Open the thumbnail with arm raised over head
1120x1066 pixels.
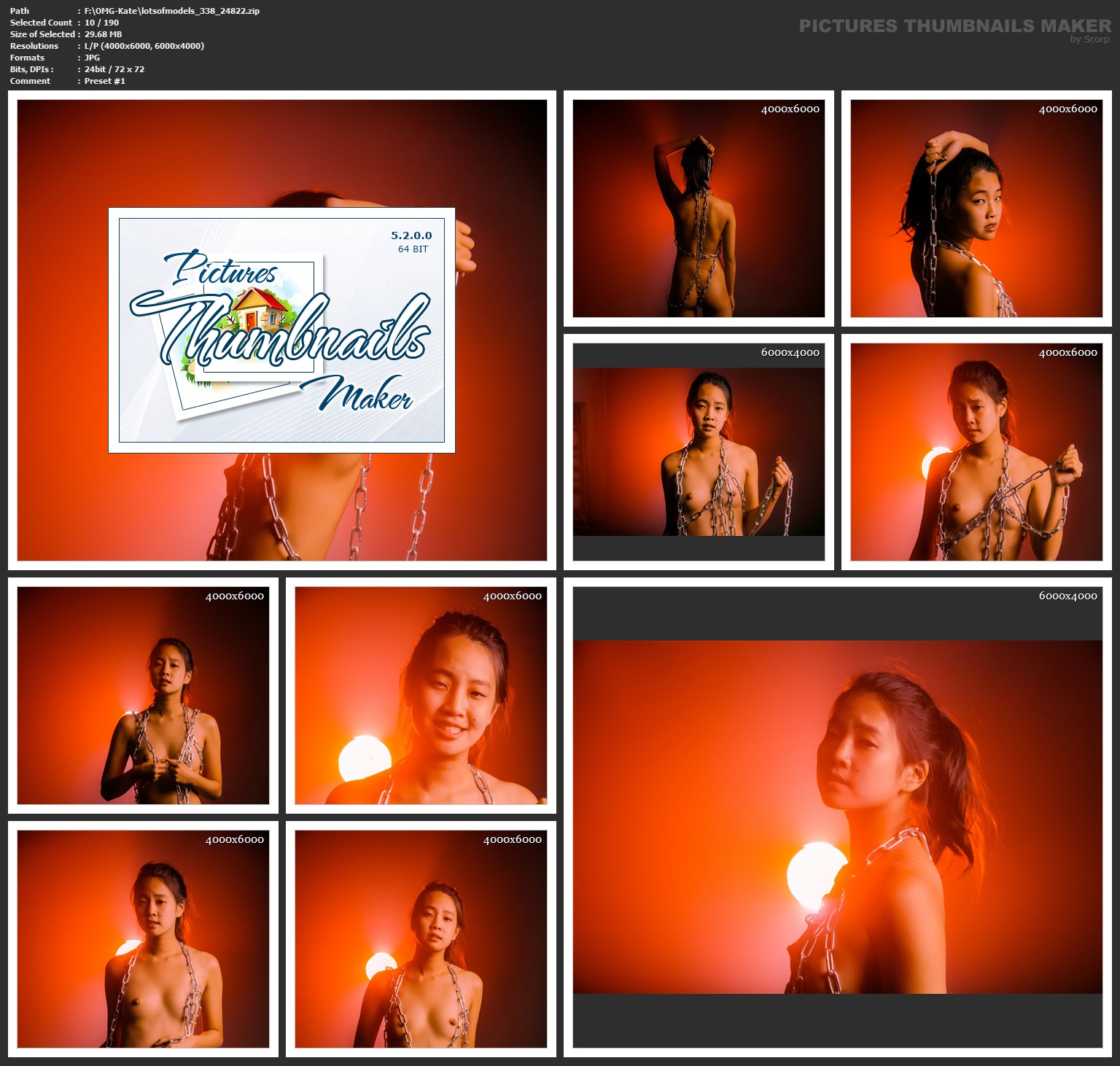point(976,209)
